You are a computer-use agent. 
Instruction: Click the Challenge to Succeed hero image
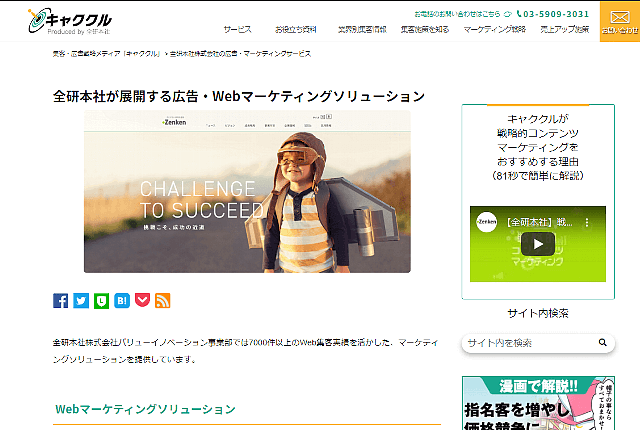tap(247, 191)
